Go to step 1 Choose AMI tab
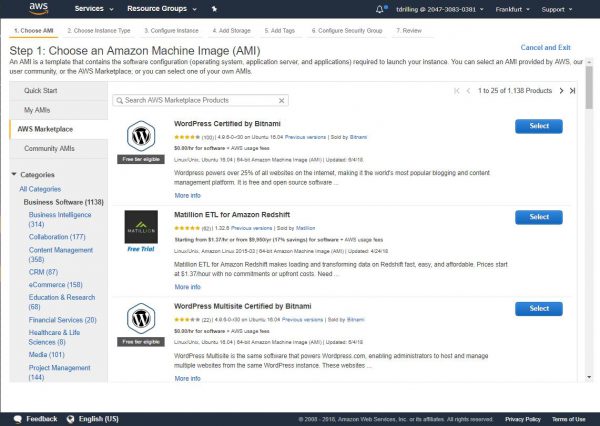The height and width of the screenshot is (426, 600). (34, 31)
